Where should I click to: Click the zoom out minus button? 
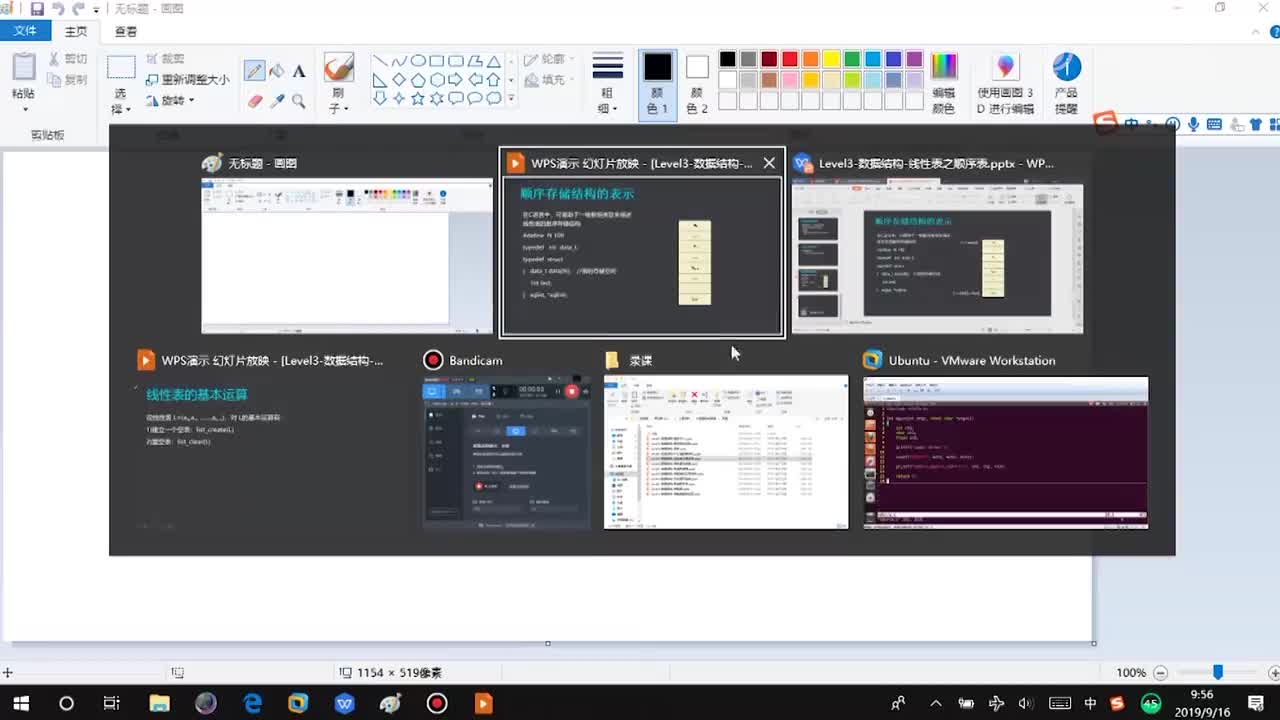pos(1160,673)
